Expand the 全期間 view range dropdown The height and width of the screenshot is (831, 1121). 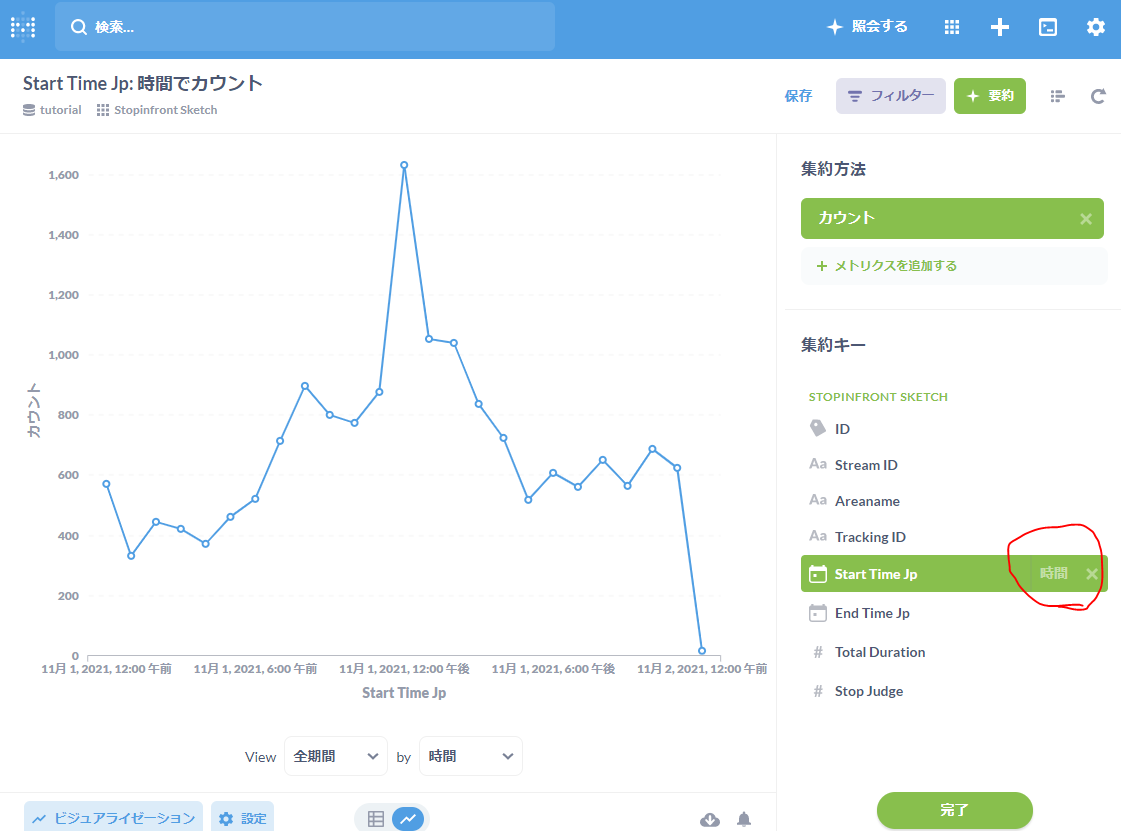pos(335,756)
